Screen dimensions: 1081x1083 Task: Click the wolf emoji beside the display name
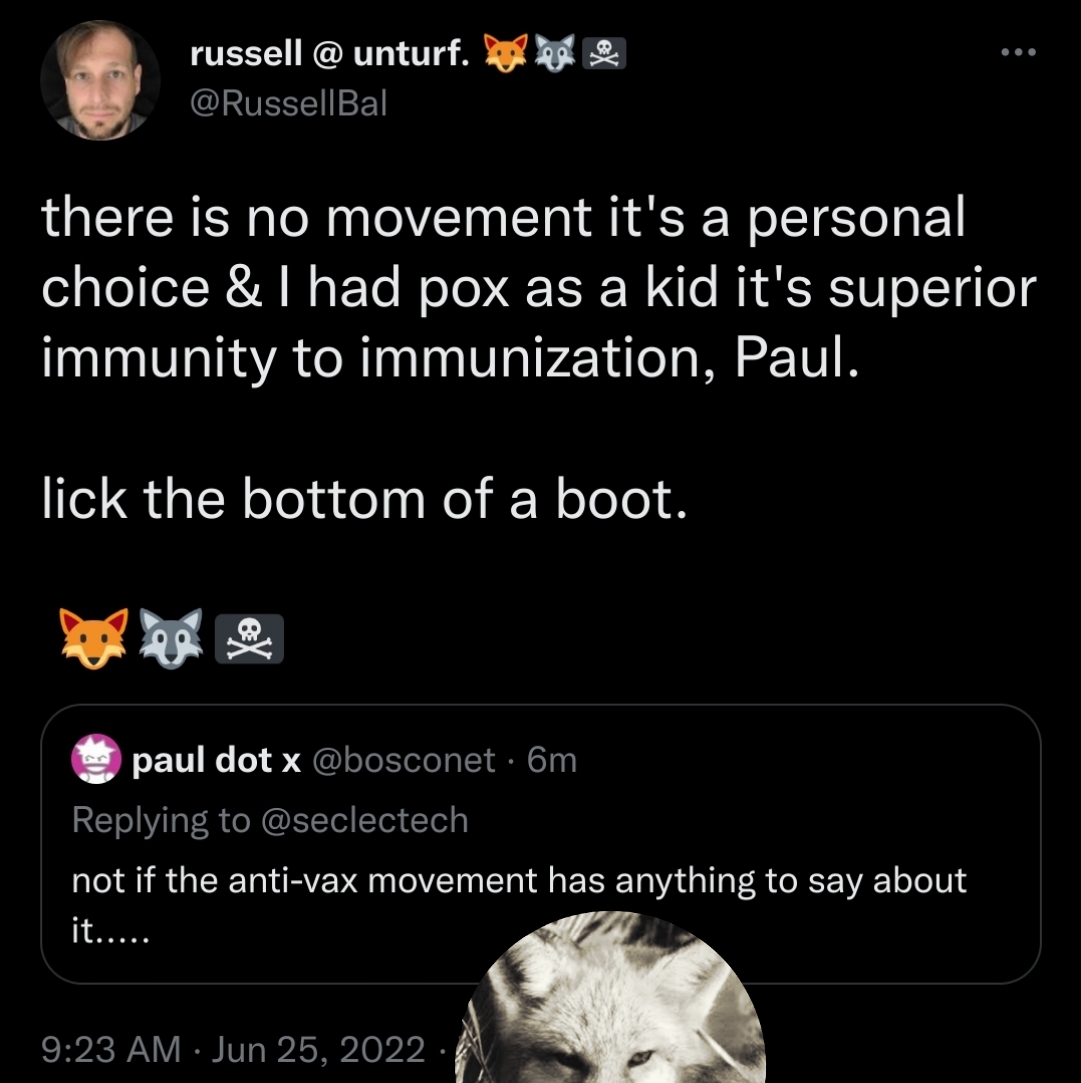click(555, 56)
